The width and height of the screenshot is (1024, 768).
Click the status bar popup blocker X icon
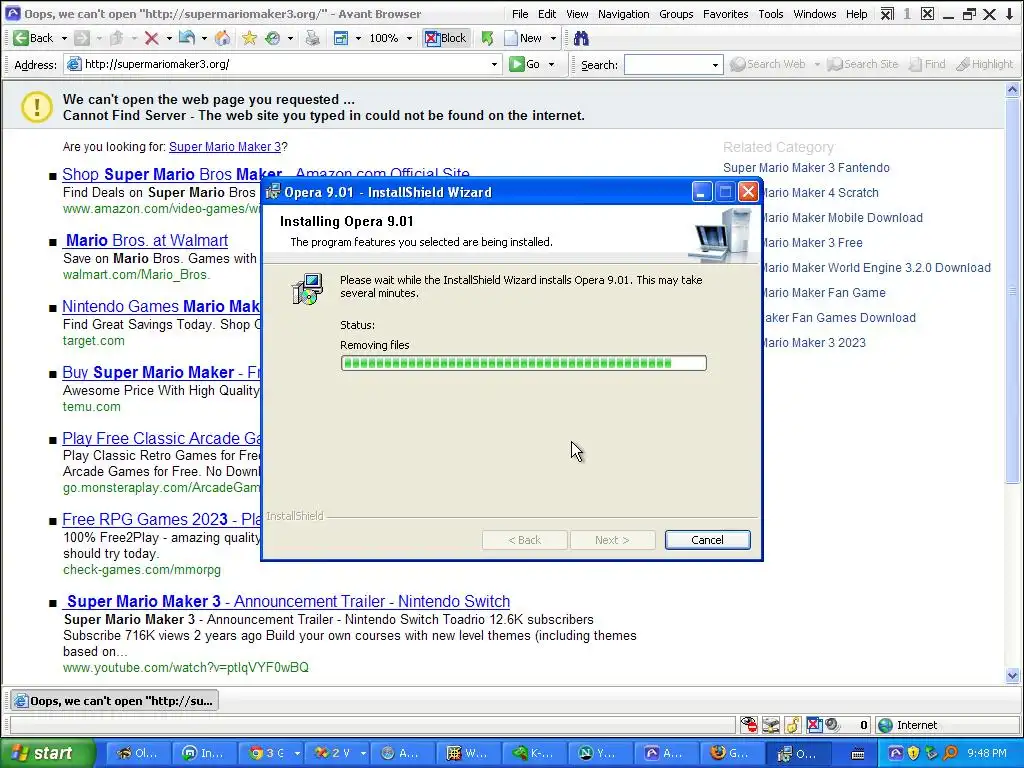pos(814,725)
